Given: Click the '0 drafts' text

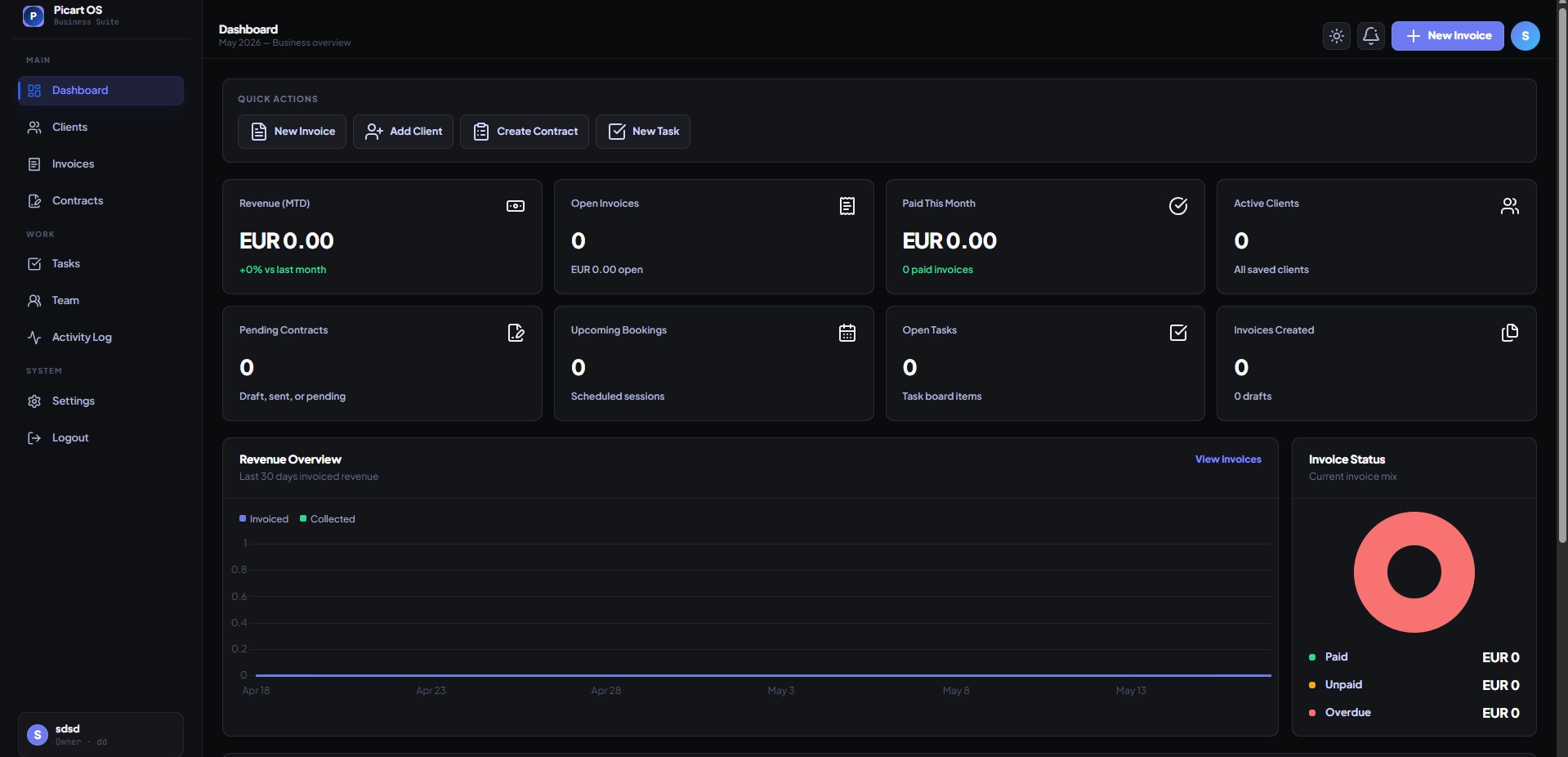Looking at the screenshot, I should coord(1253,396).
